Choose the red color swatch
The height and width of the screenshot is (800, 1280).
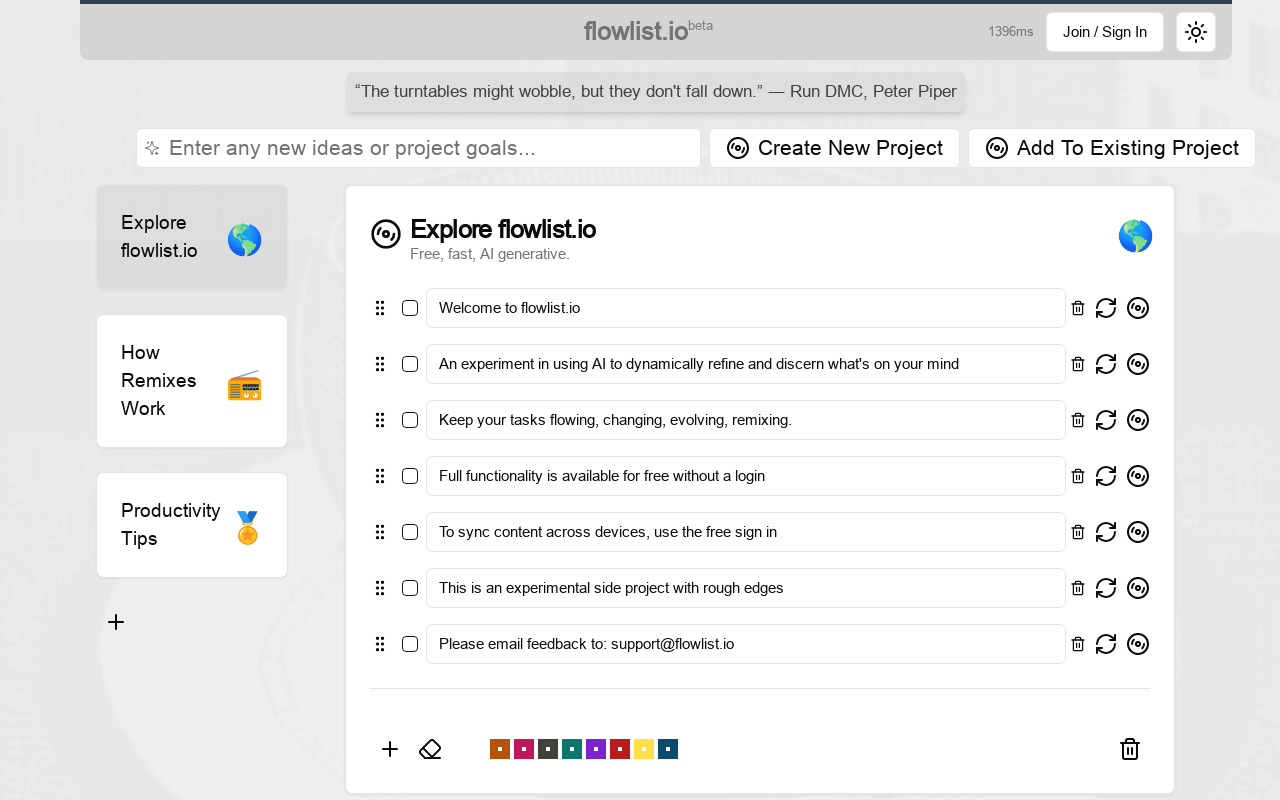coord(620,749)
